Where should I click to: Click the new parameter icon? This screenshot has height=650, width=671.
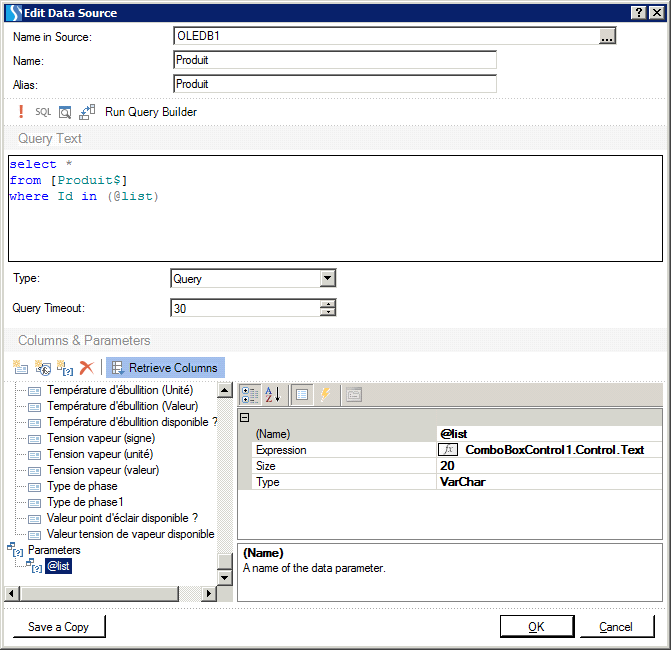coord(65,368)
